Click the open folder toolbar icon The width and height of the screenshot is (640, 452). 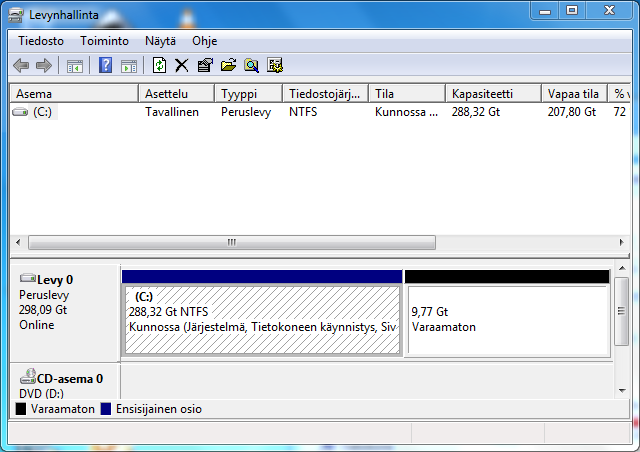pos(228,65)
